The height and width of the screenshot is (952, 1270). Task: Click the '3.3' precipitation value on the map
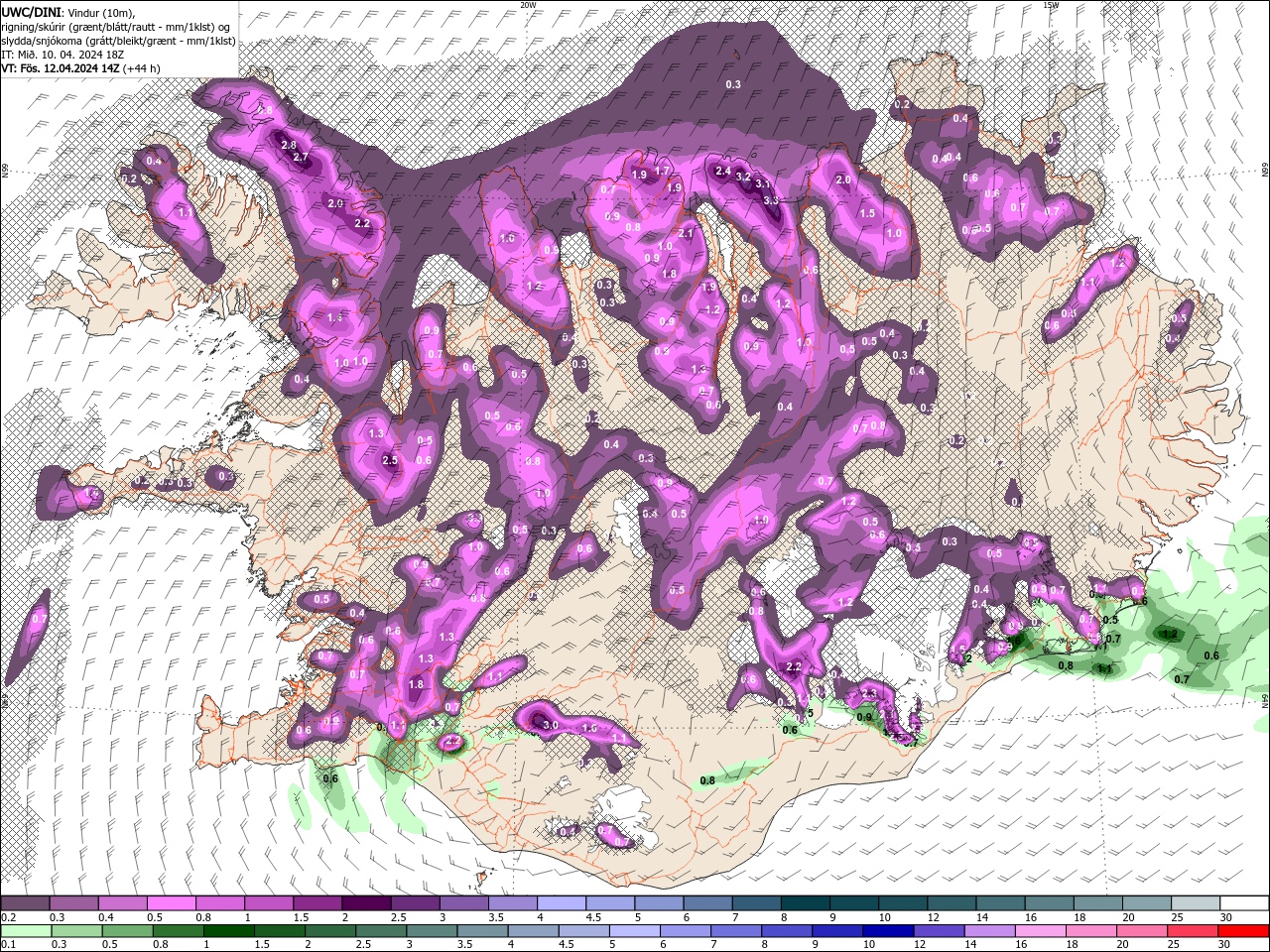[x=771, y=199]
